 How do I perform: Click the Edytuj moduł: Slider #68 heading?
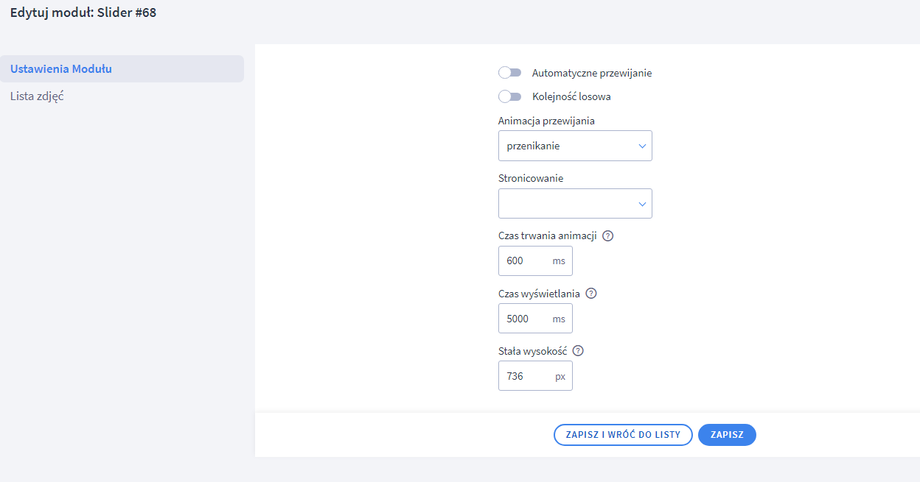click(x=83, y=14)
